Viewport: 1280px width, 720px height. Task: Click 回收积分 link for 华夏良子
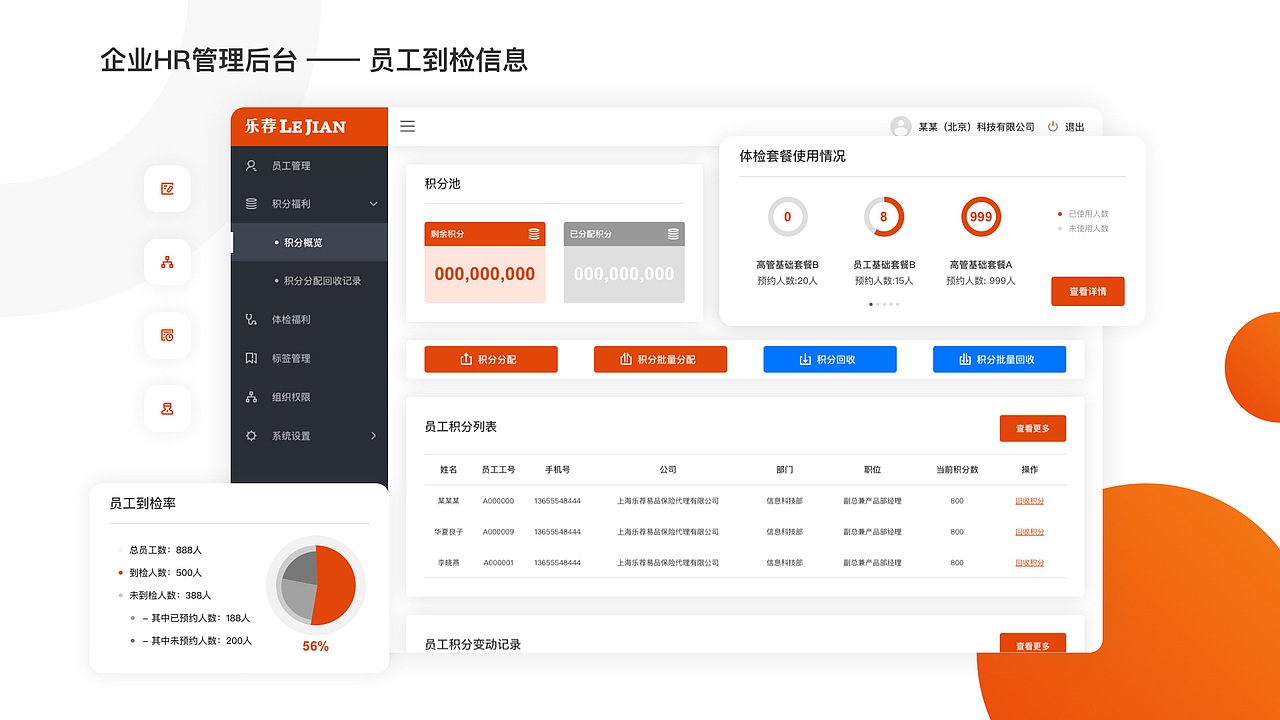pyautogui.click(x=1029, y=532)
